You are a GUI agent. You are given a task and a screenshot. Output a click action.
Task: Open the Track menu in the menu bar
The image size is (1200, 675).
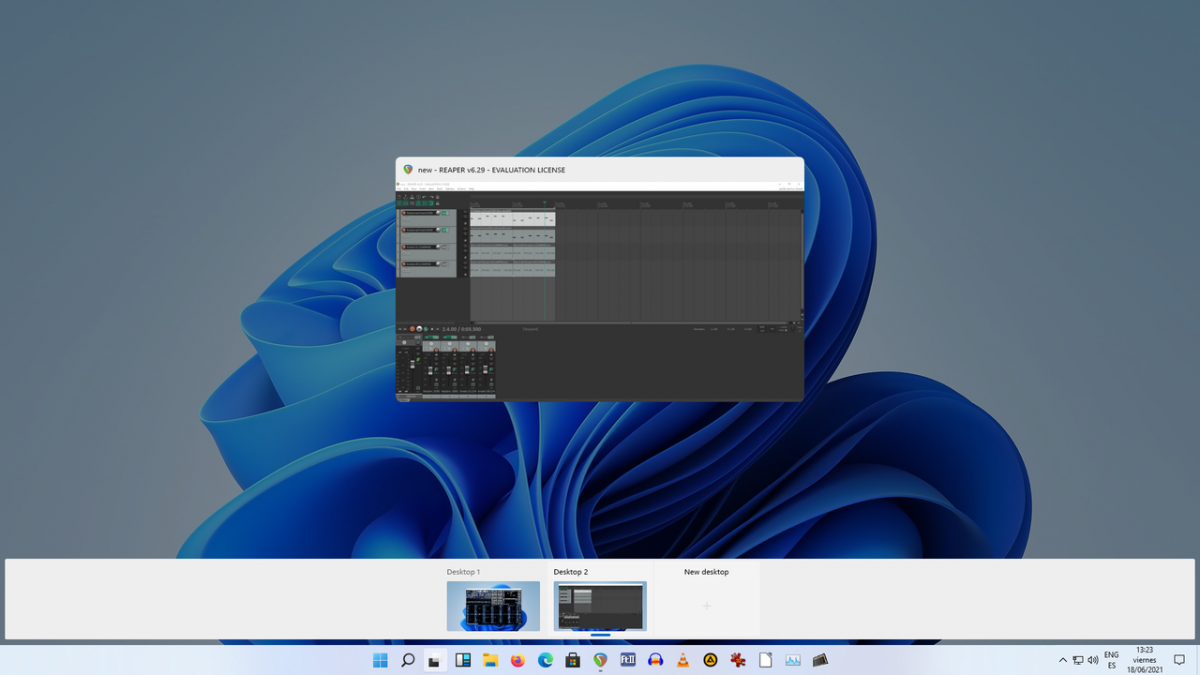pos(438,188)
